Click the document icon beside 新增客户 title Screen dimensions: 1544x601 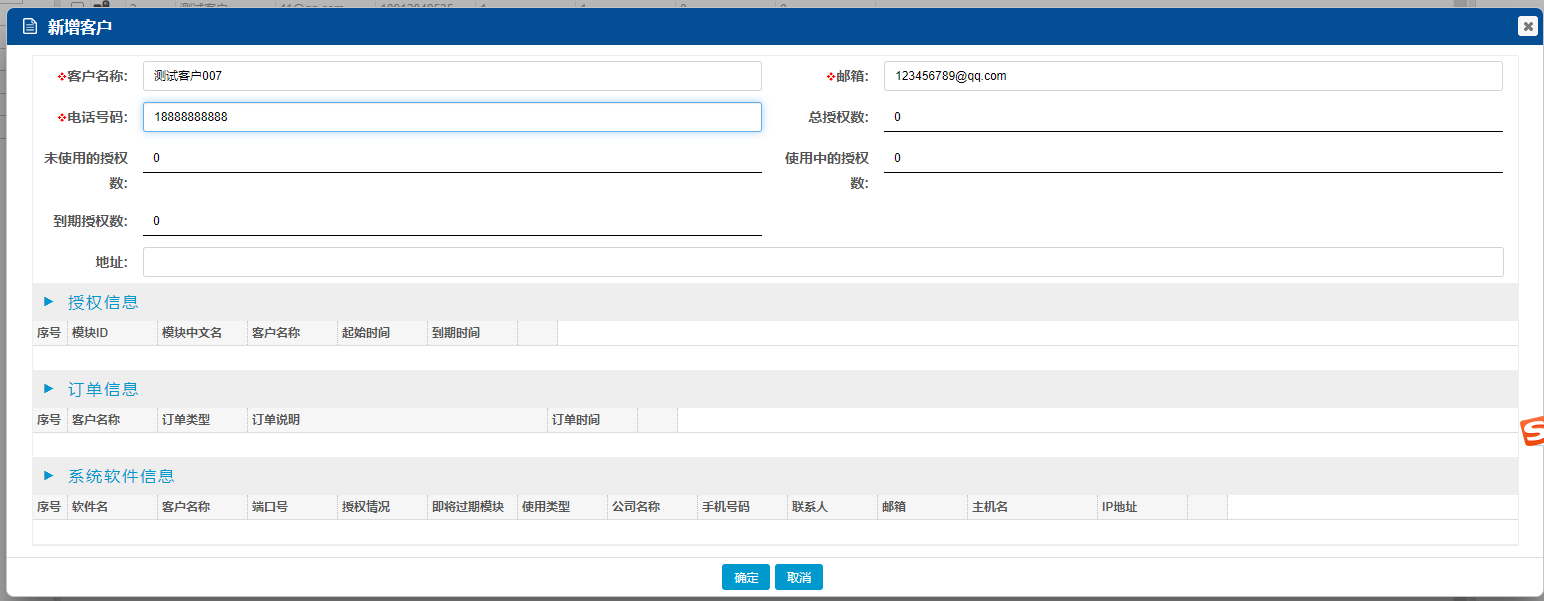(x=30, y=27)
